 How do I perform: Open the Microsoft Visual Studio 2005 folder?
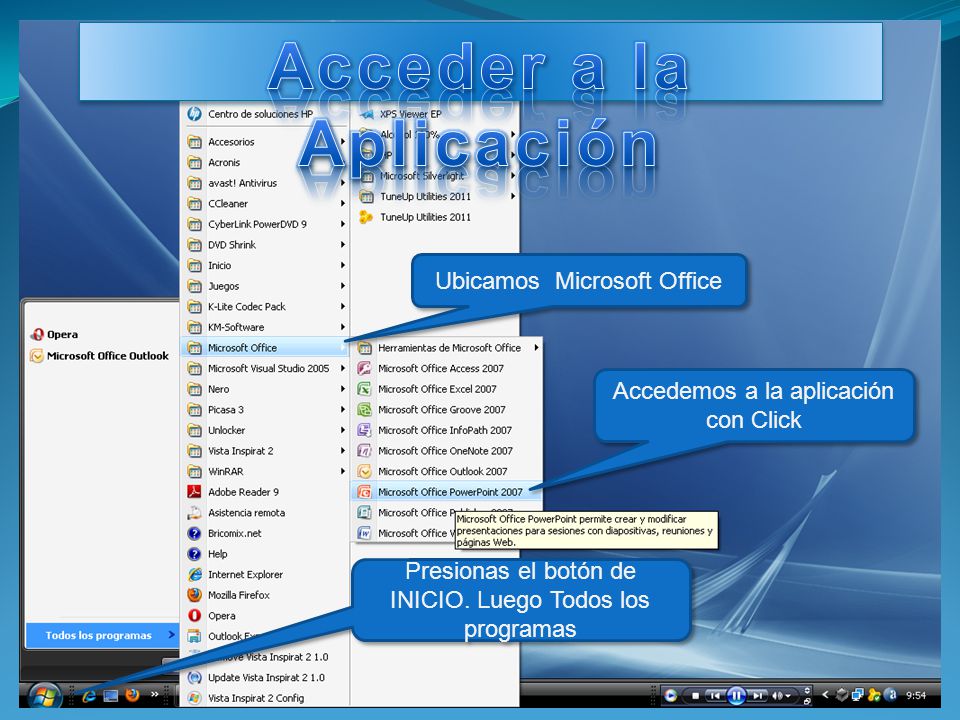pyautogui.click(x=266, y=369)
